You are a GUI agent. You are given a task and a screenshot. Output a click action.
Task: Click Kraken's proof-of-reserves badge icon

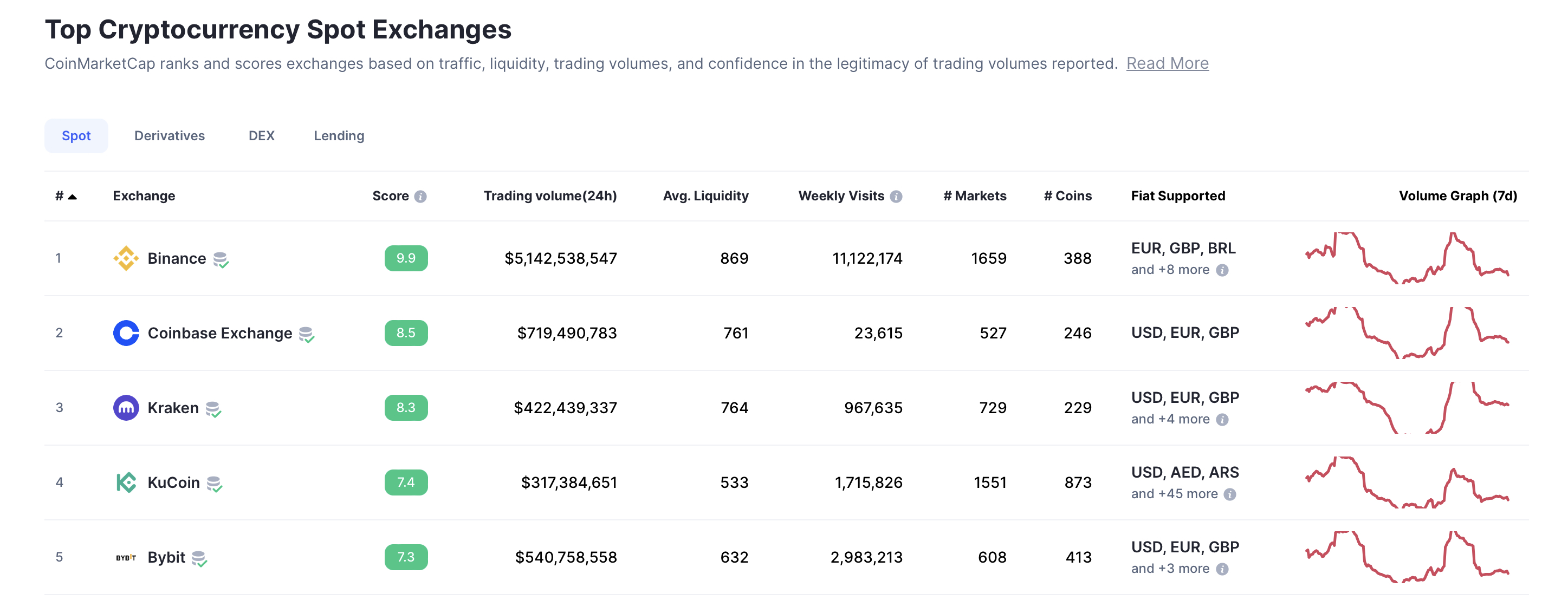pyautogui.click(x=213, y=409)
